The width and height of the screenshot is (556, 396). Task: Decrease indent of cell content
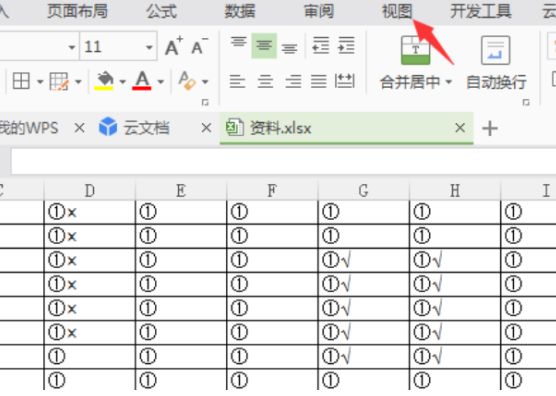tap(321, 46)
